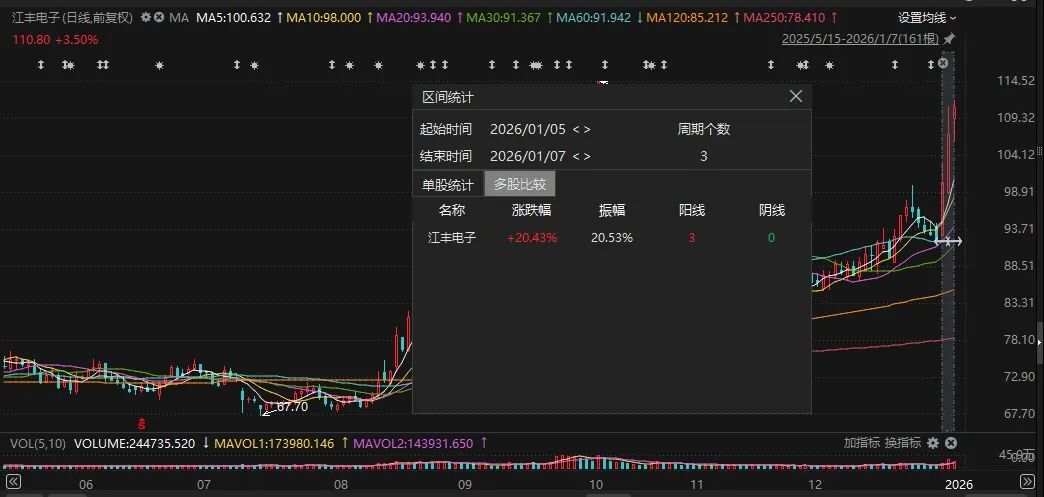Screen dimensions: 1044x497
Task: Close the VOL indicator pane
Action: click(x=951, y=443)
